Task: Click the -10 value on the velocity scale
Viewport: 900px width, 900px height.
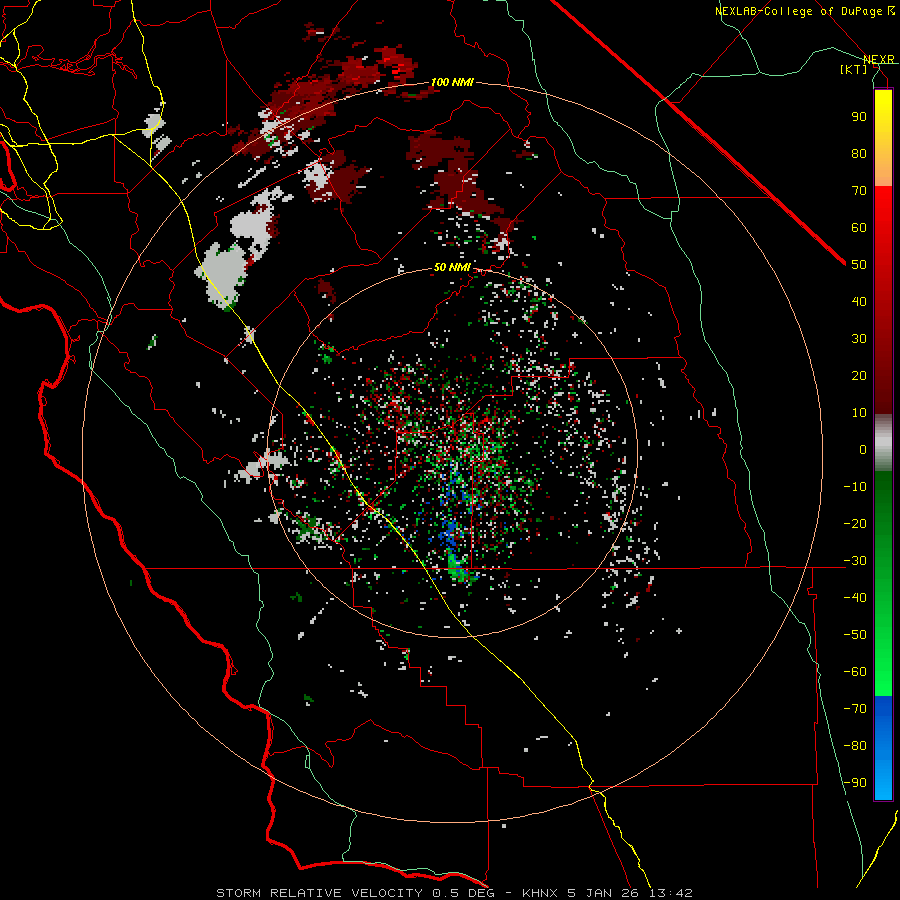Action: (x=855, y=487)
